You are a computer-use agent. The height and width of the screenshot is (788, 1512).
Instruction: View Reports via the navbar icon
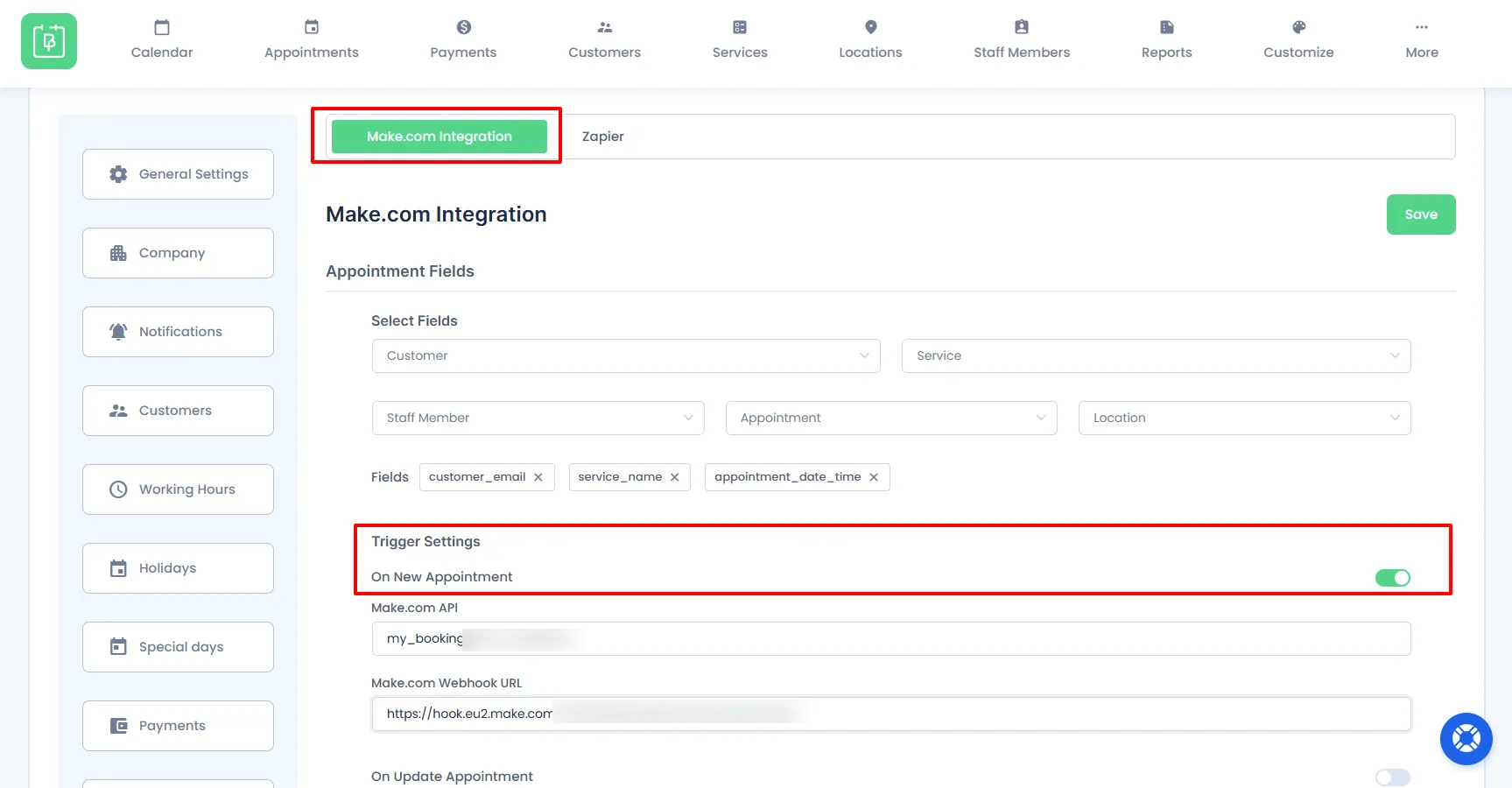click(1165, 27)
